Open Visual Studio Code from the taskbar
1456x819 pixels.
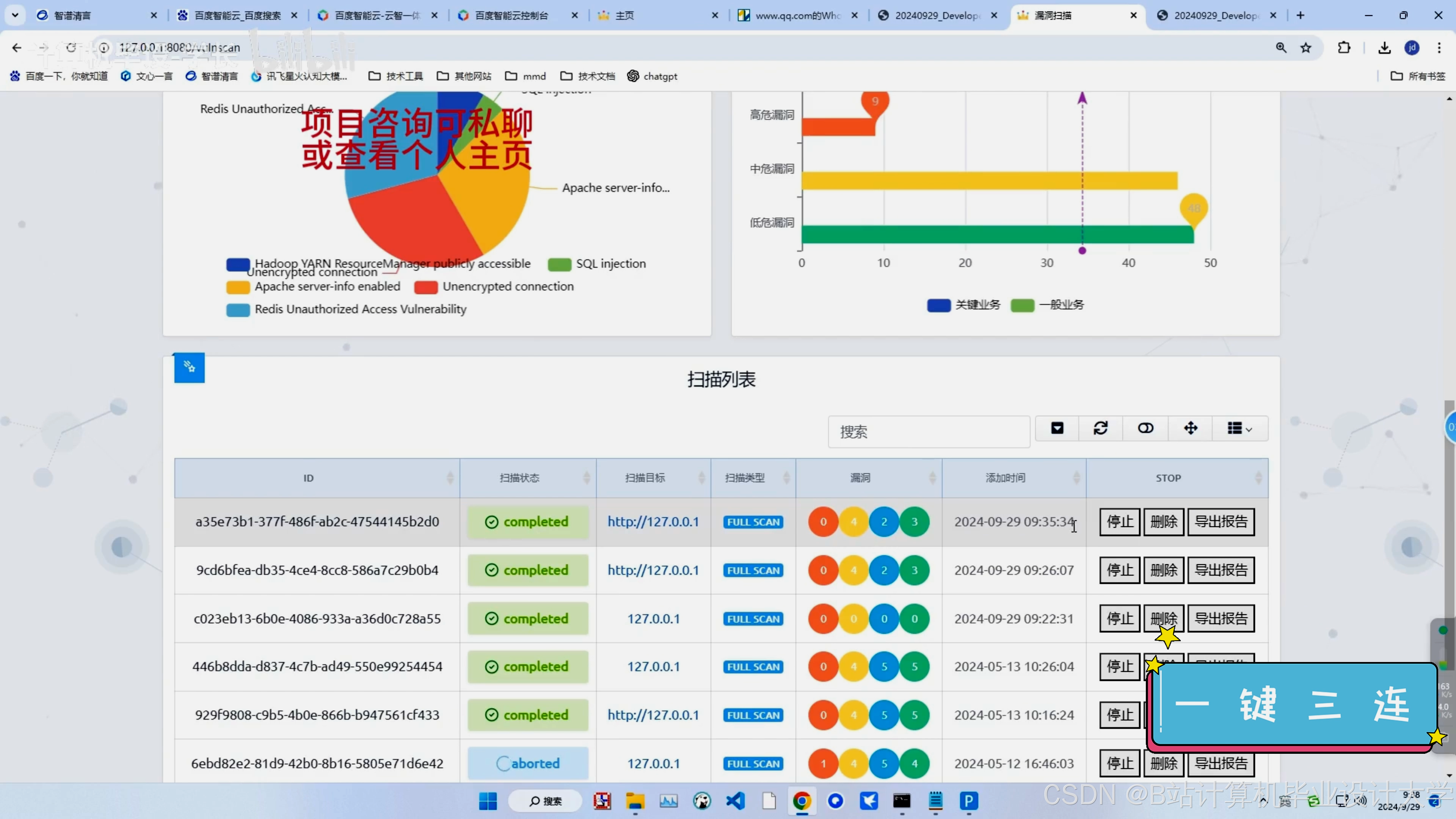tap(735, 800)
